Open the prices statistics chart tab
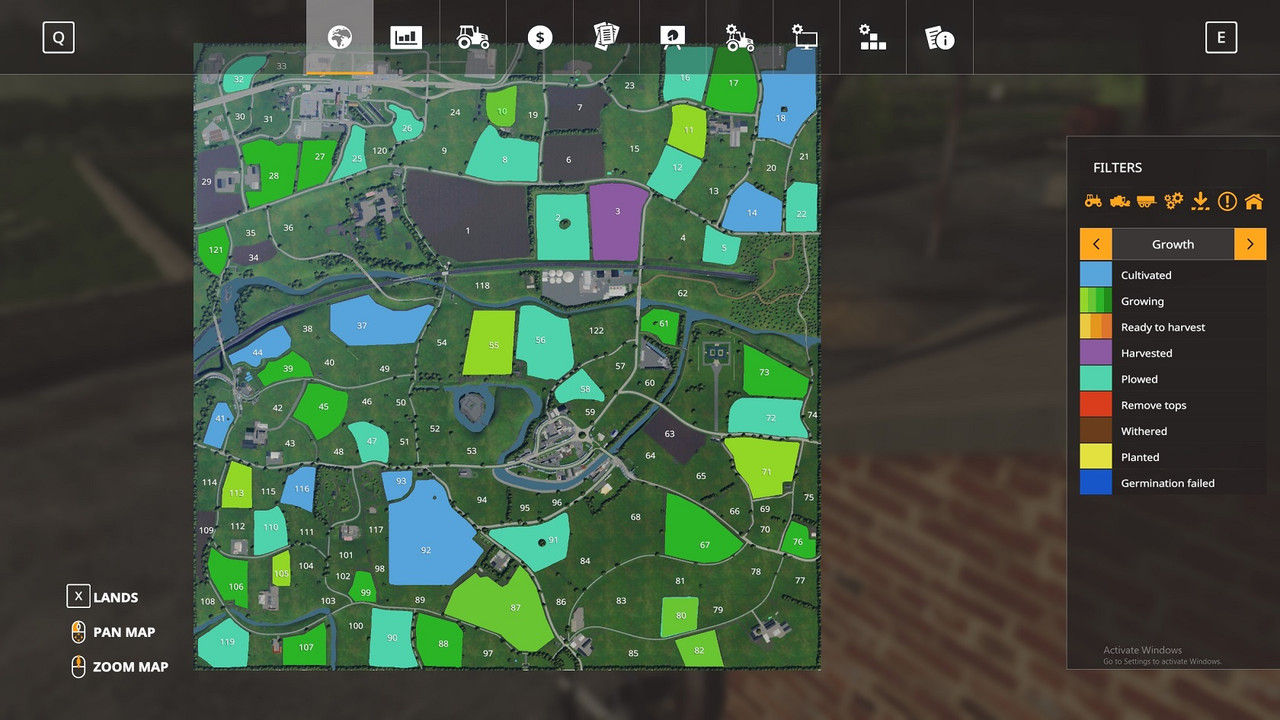This screenshot has width=1280, height=720. point(406,38)
